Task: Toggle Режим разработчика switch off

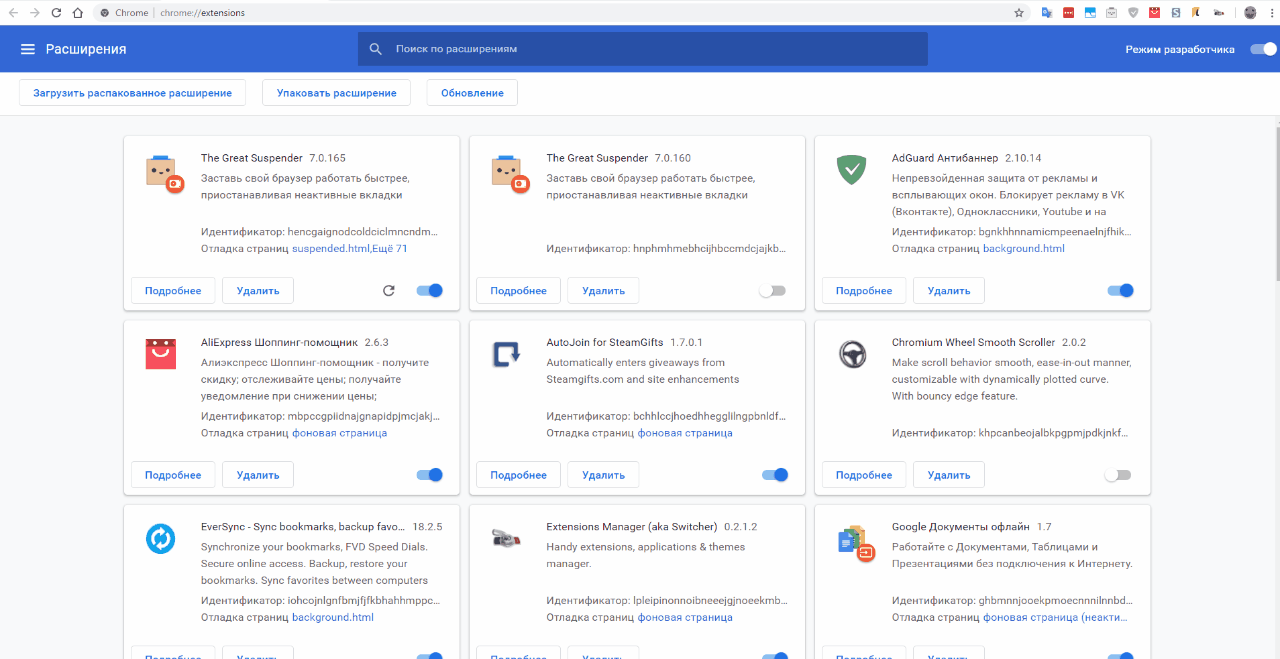Action: 1263,49
